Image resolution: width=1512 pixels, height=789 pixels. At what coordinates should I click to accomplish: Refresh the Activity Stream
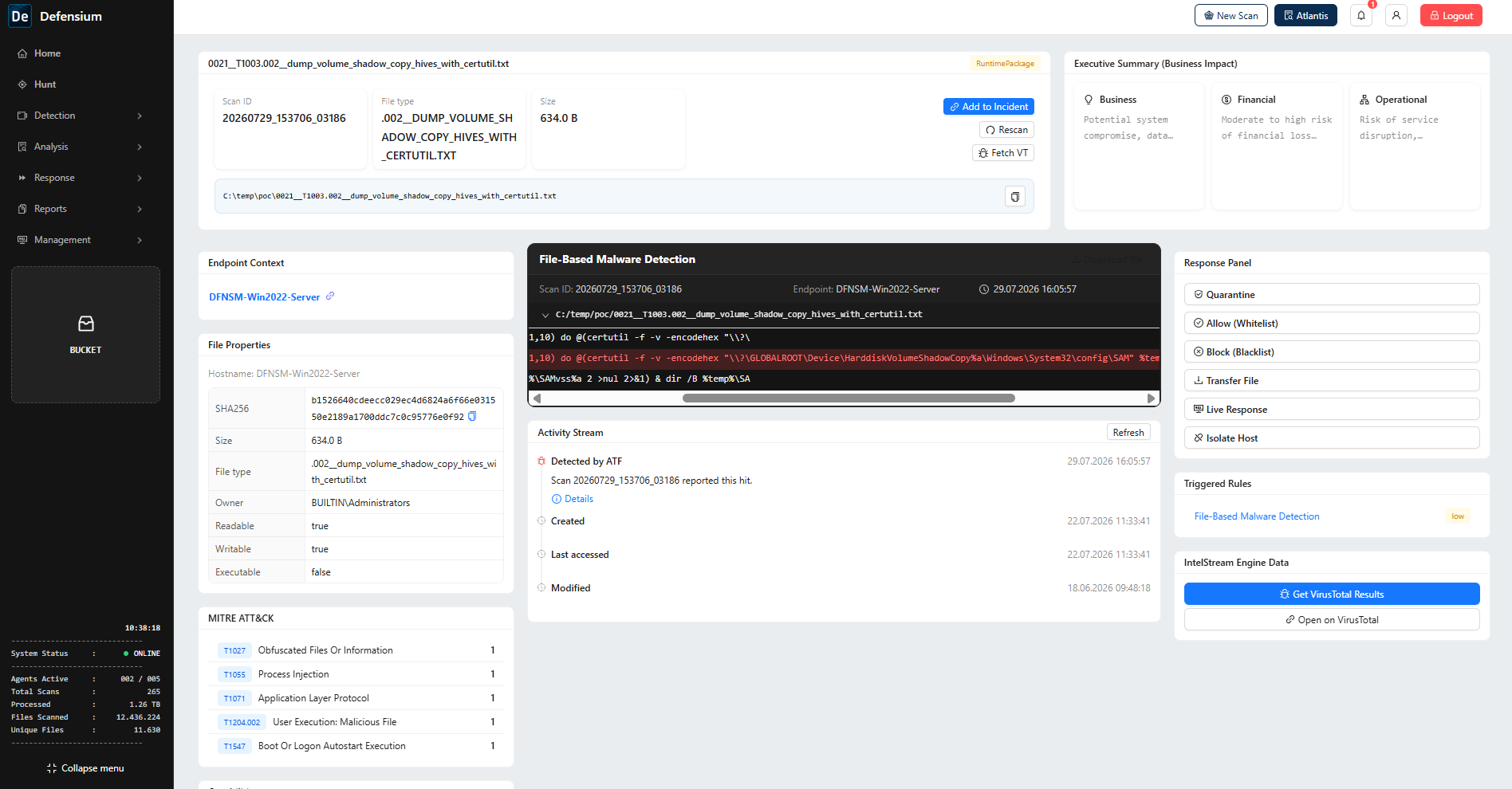pyautogui.click(x=1128, y=432)
